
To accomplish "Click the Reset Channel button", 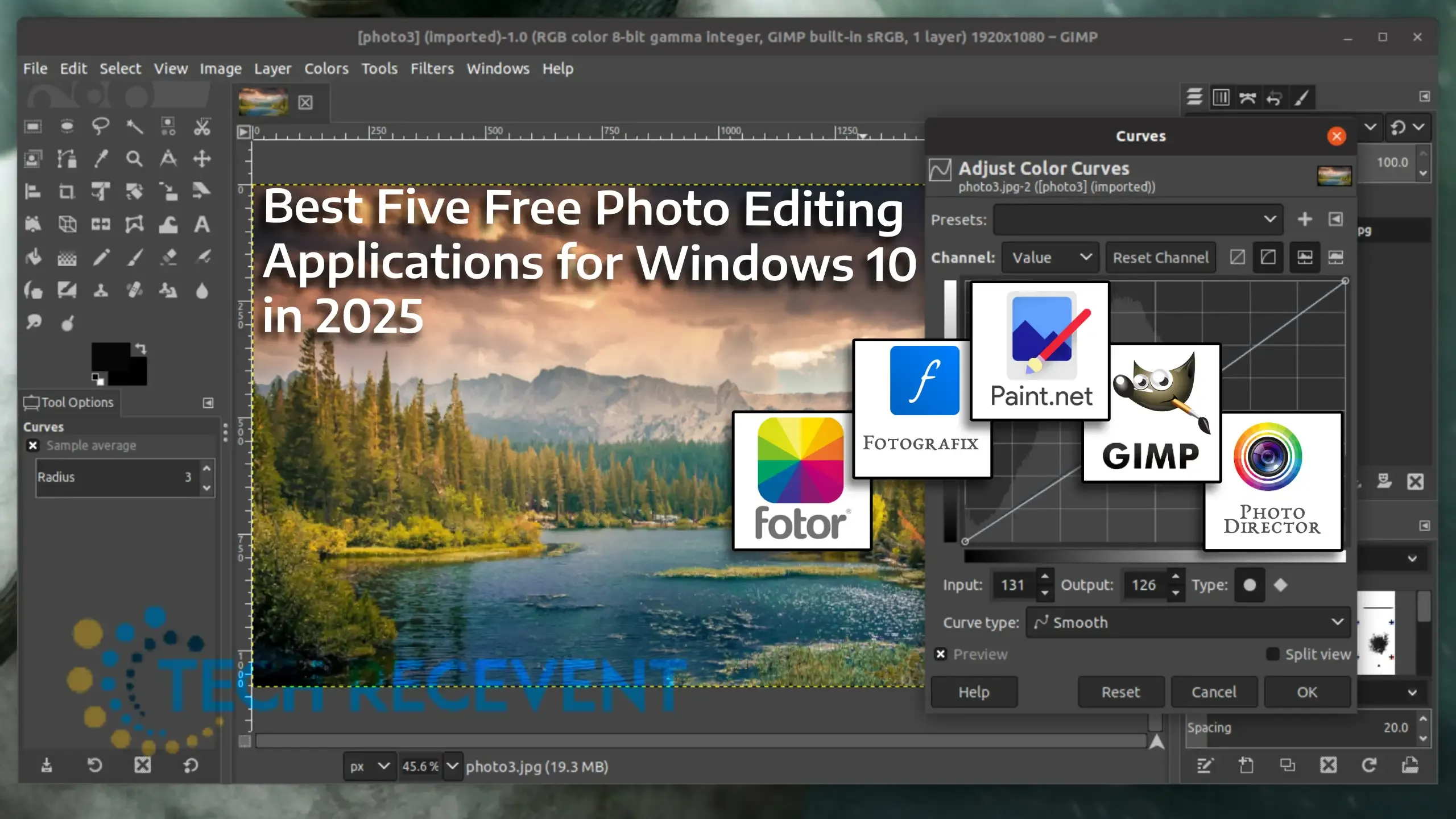I will coord(1160,258).
